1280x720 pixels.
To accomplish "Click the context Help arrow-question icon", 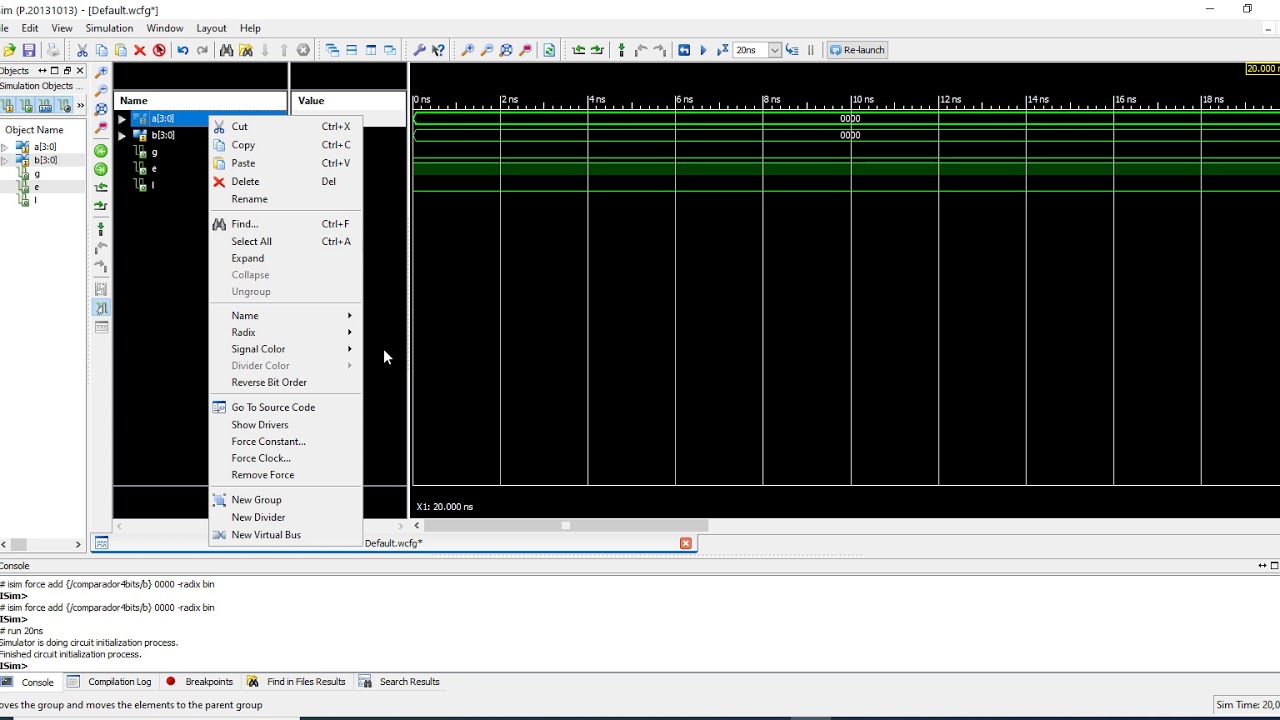I will click(x=438, y=50).
